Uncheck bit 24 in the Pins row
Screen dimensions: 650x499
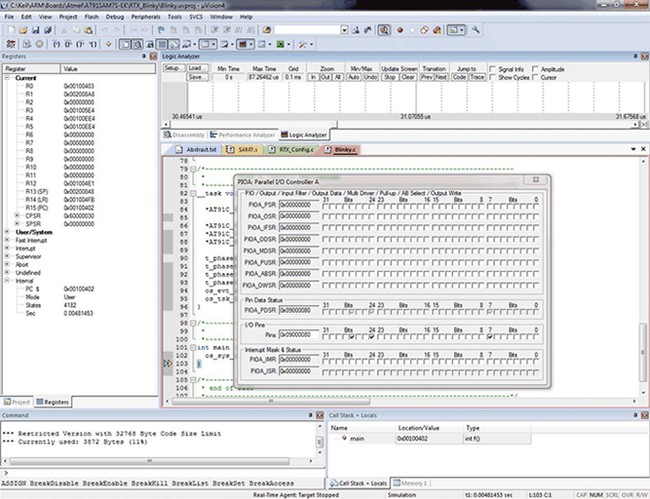coord(372,337)
